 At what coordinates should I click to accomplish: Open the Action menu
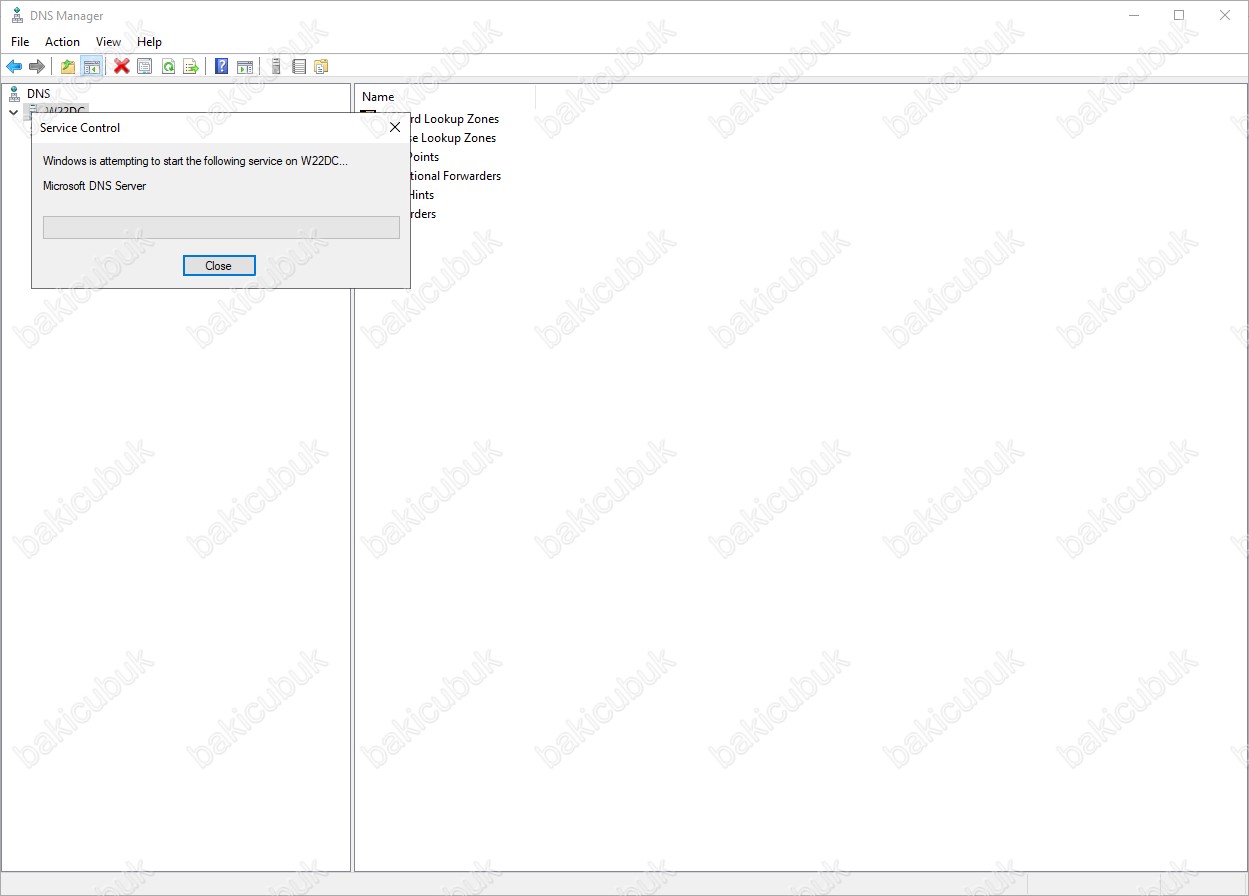click(62, 42)
